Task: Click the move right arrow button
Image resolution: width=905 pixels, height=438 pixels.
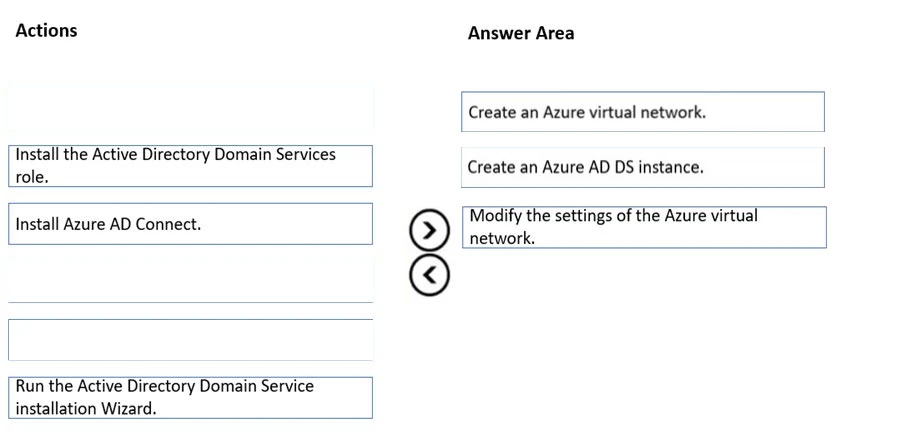Action: point(429,231)
